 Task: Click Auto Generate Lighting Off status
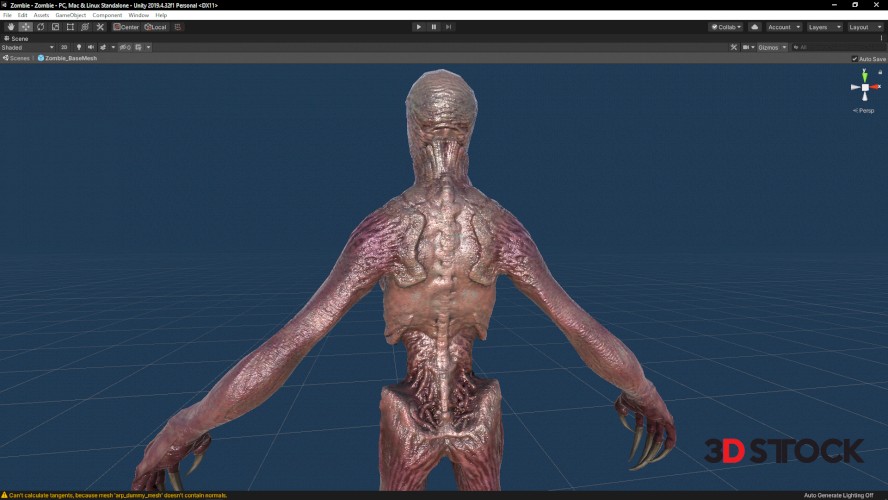click(x=838, y=495)
